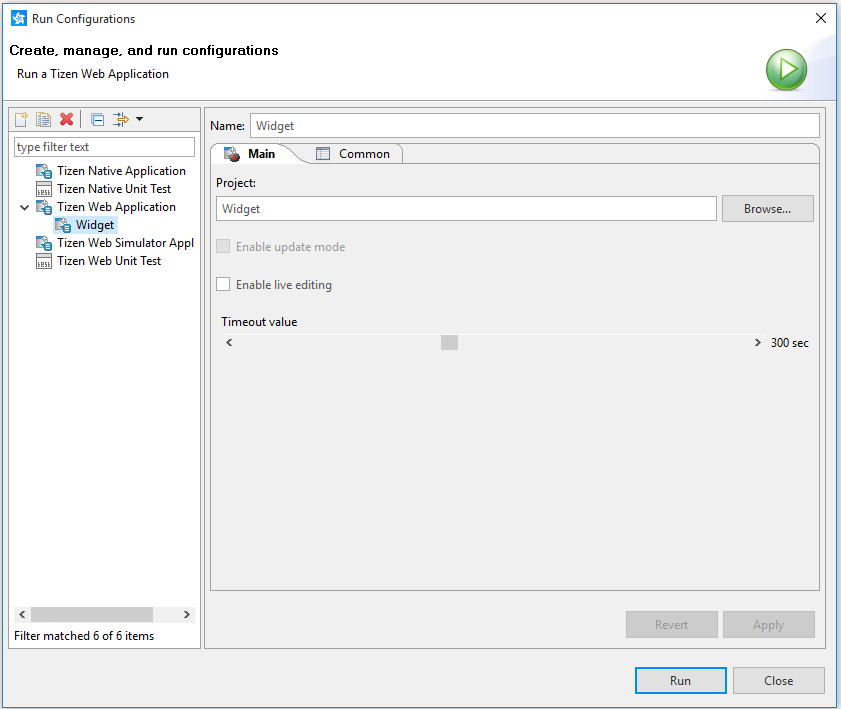
Task: Click the green Run arrow icon
Action: coord(787,71)
